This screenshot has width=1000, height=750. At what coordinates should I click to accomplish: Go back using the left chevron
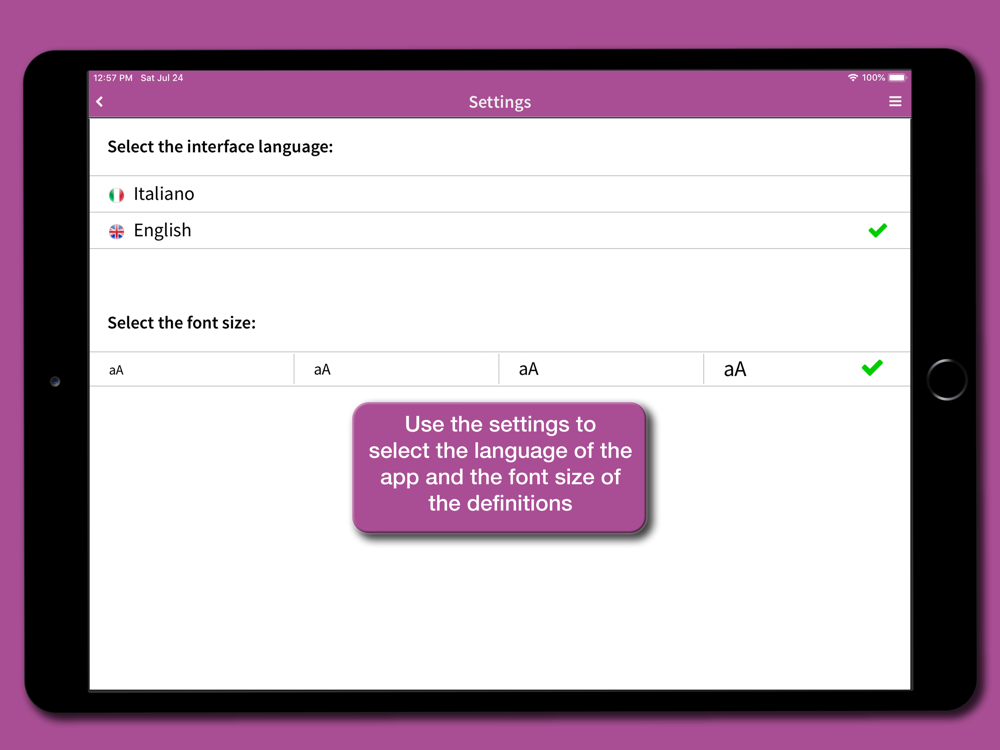[99, 101]
